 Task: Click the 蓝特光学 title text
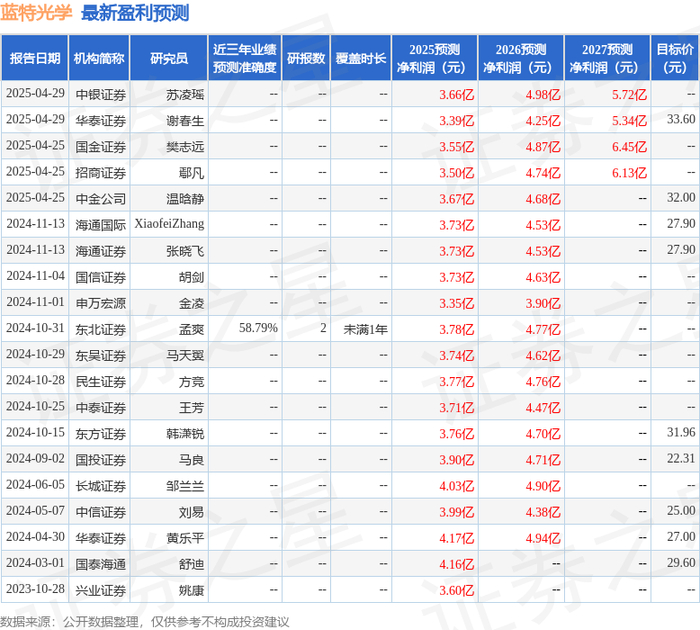click(36, 13)
